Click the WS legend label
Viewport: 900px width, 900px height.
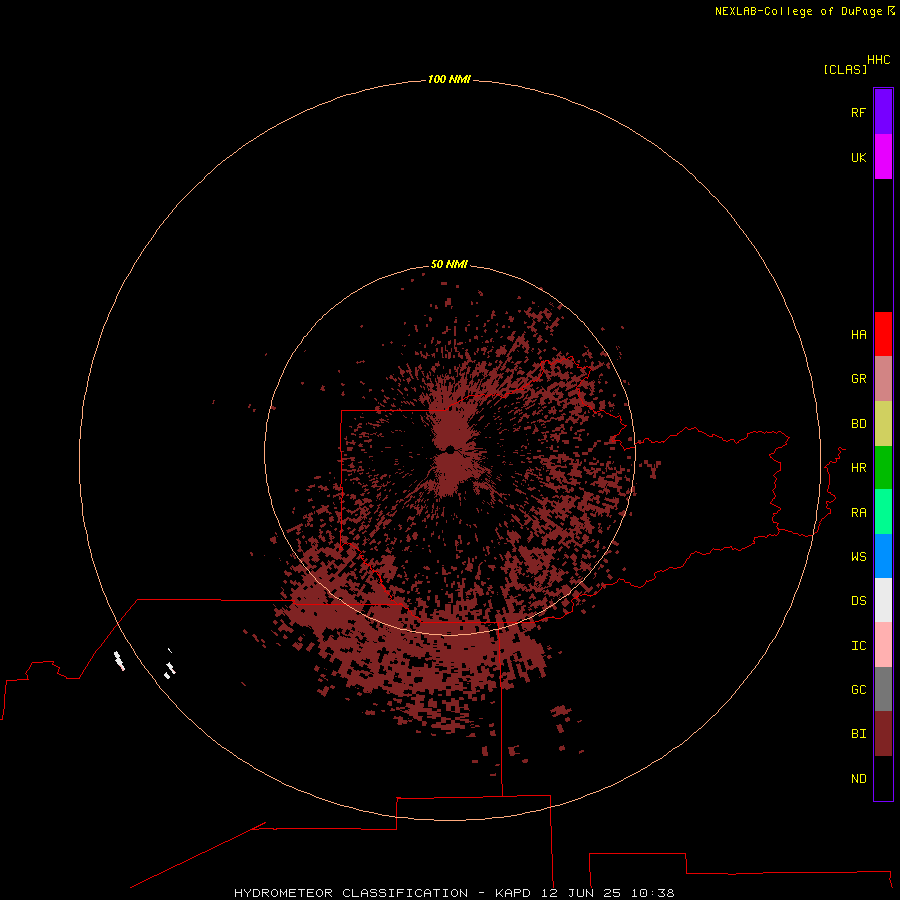click(858, 556)
